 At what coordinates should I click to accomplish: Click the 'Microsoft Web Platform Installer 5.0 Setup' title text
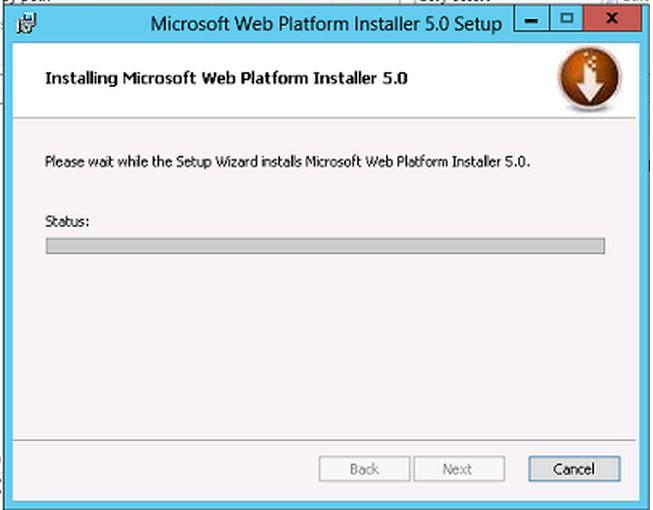click(326, 23)
